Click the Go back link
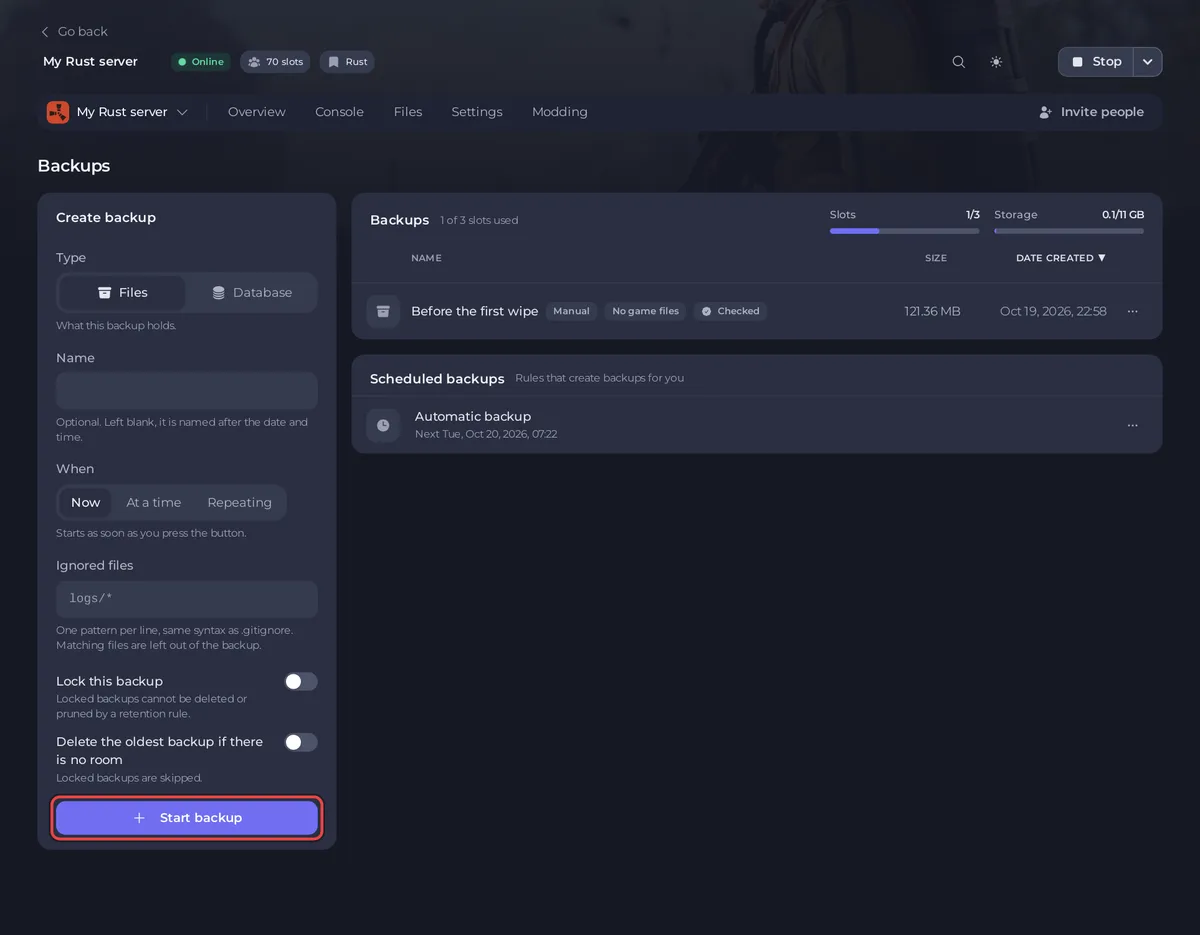1200x935 pixels. pos(74,32)
